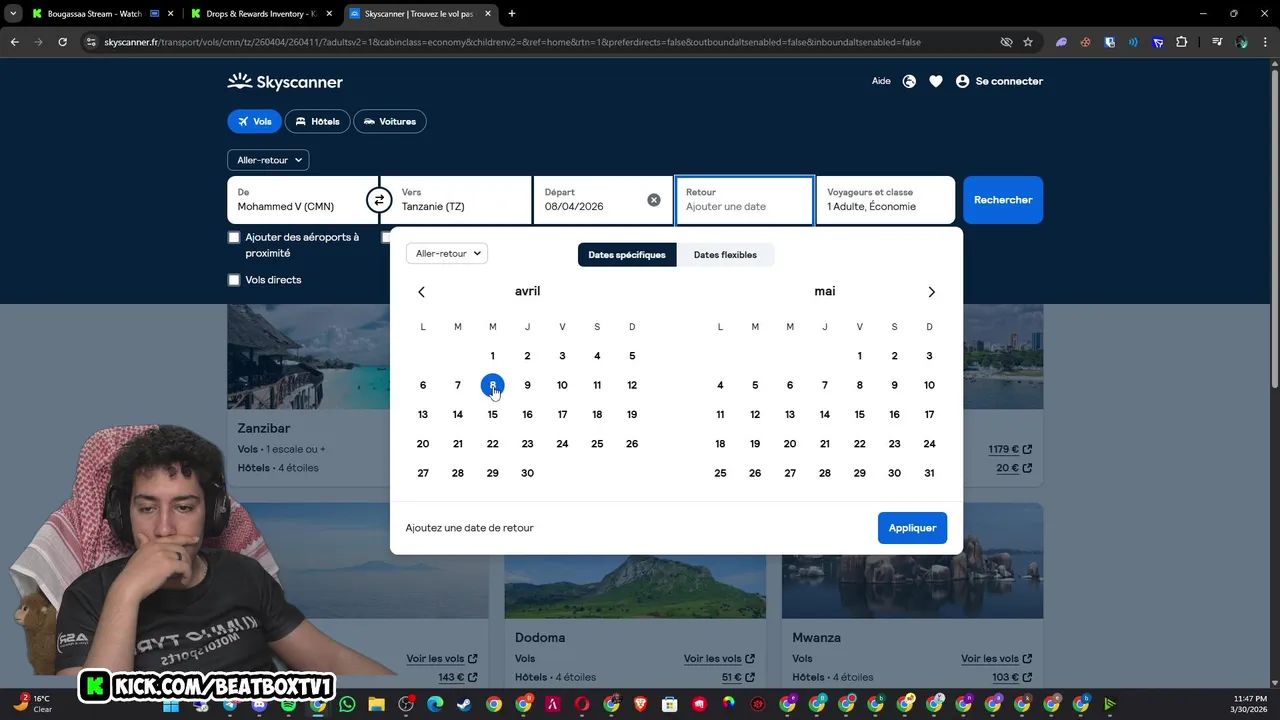Image resolution: width=1280 pixels, height=720 pixels.
Task: Click the Appliquer button
Action: (912, 528)
